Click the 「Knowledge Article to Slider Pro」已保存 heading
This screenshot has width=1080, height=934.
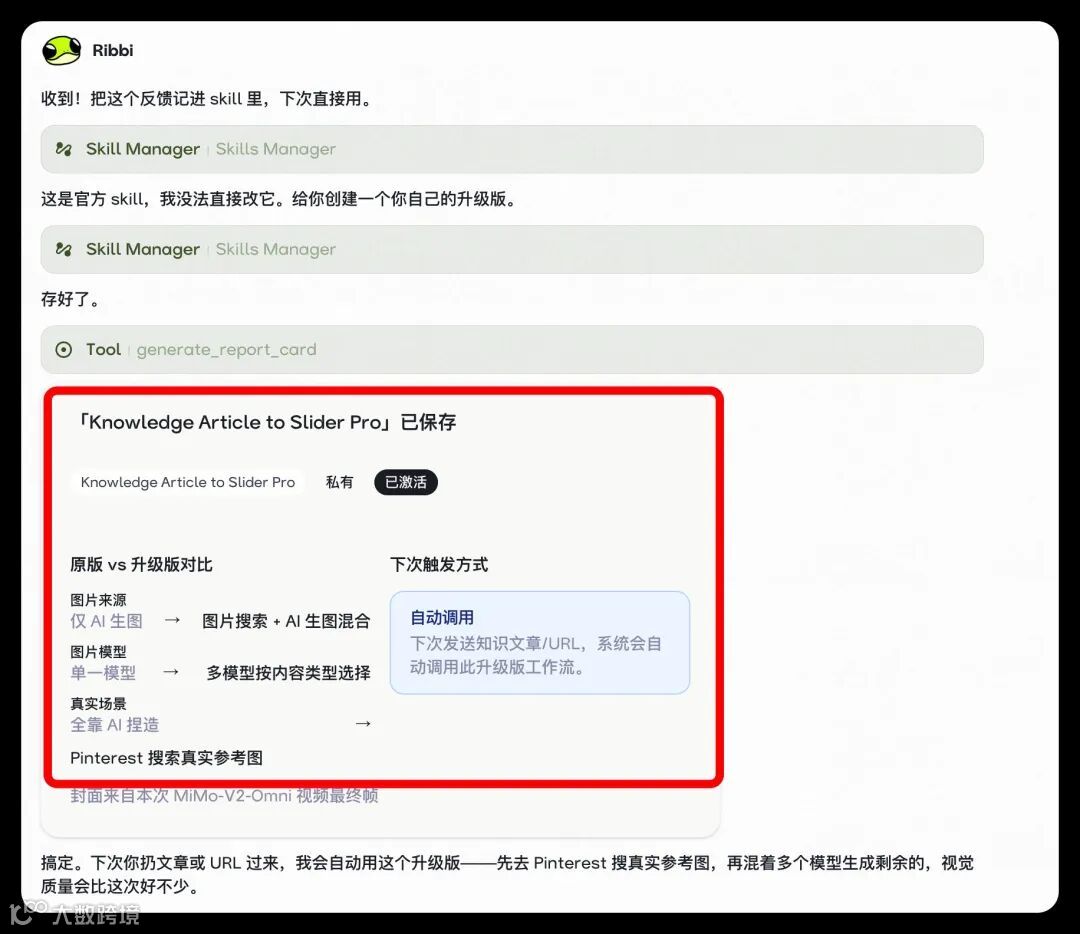point(266,422)
